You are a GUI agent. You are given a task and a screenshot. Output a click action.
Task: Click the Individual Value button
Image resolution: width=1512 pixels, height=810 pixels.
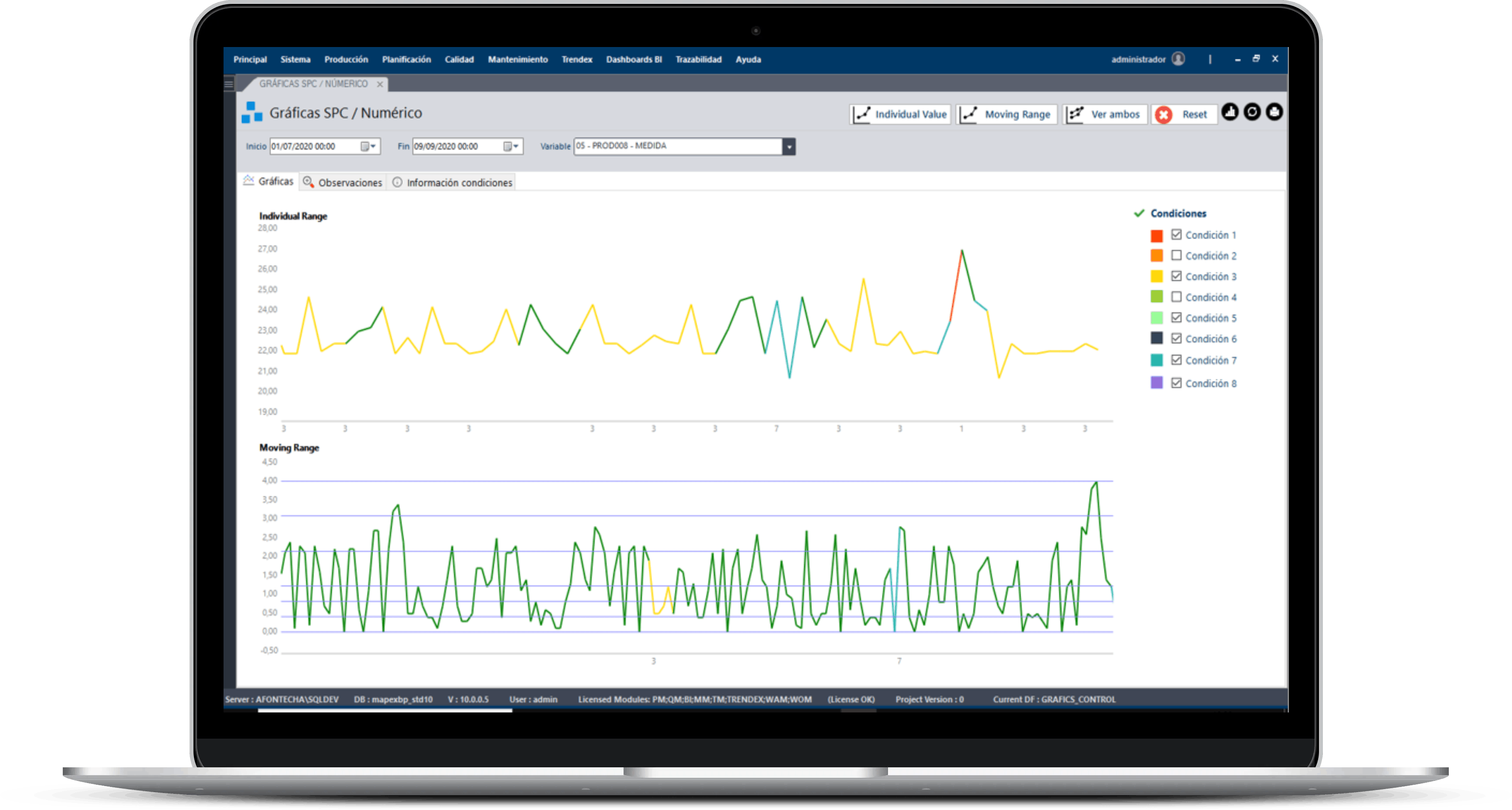tap(900, 115)
